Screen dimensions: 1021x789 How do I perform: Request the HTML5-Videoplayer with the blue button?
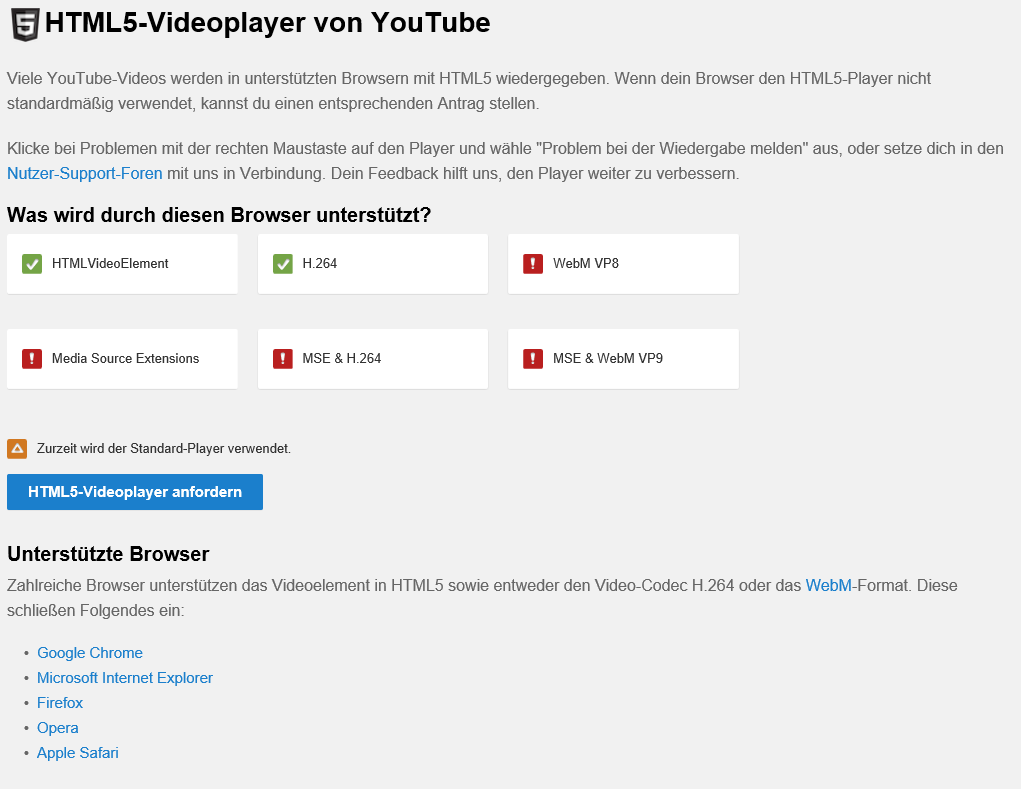click(135, 492)
